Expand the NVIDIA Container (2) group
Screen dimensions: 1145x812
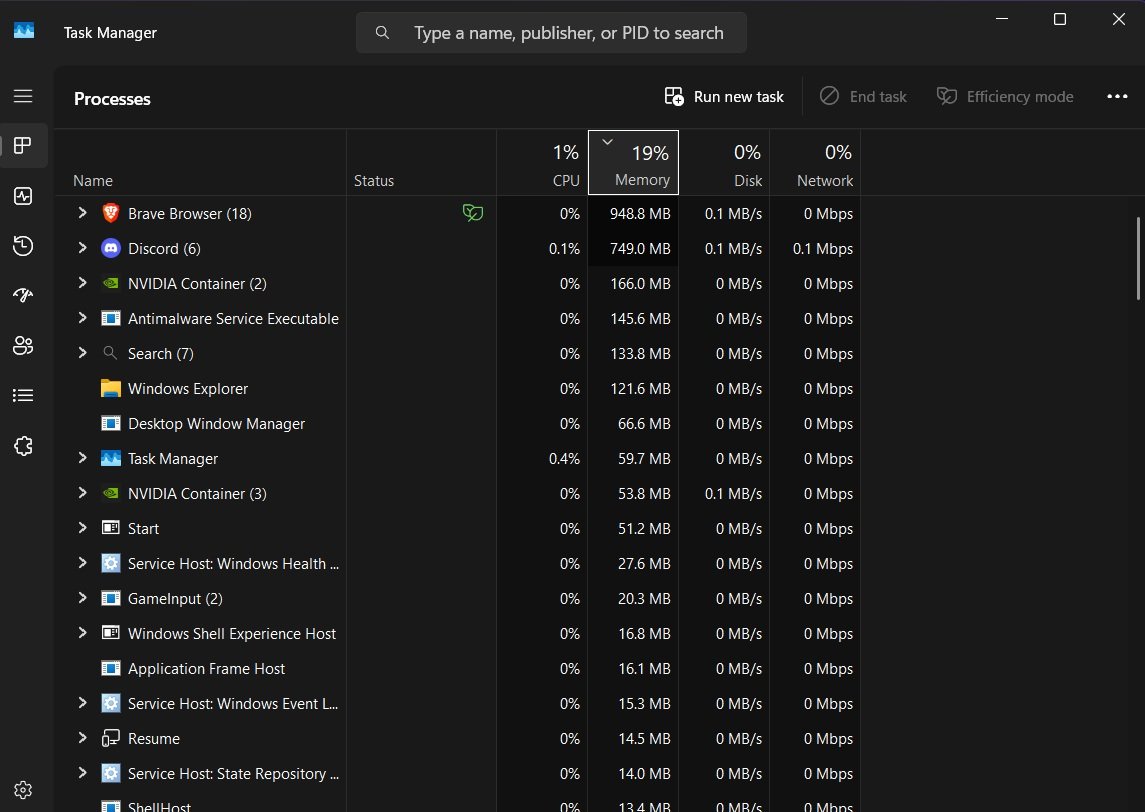(83, 283)
